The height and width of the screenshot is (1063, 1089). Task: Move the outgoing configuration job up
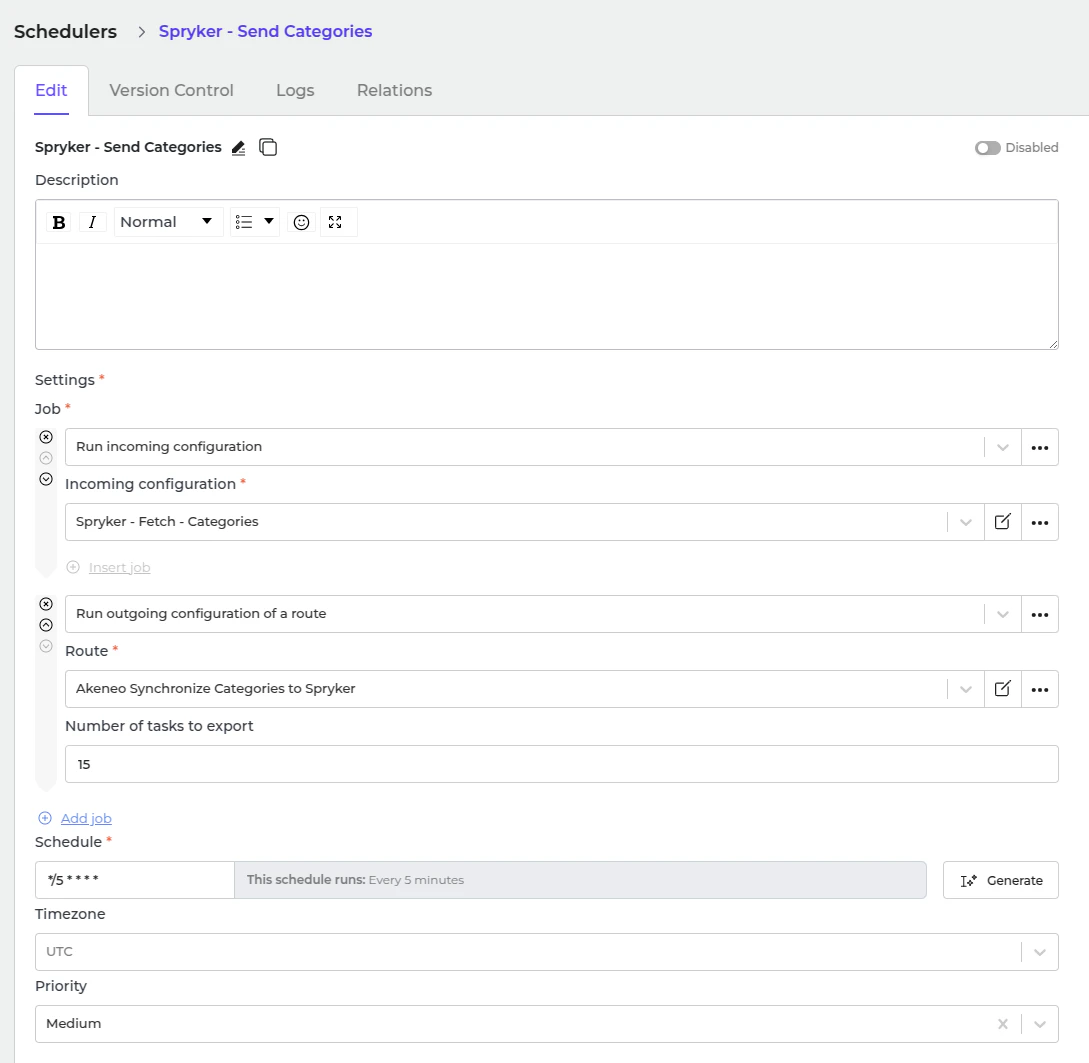point(46,625)
